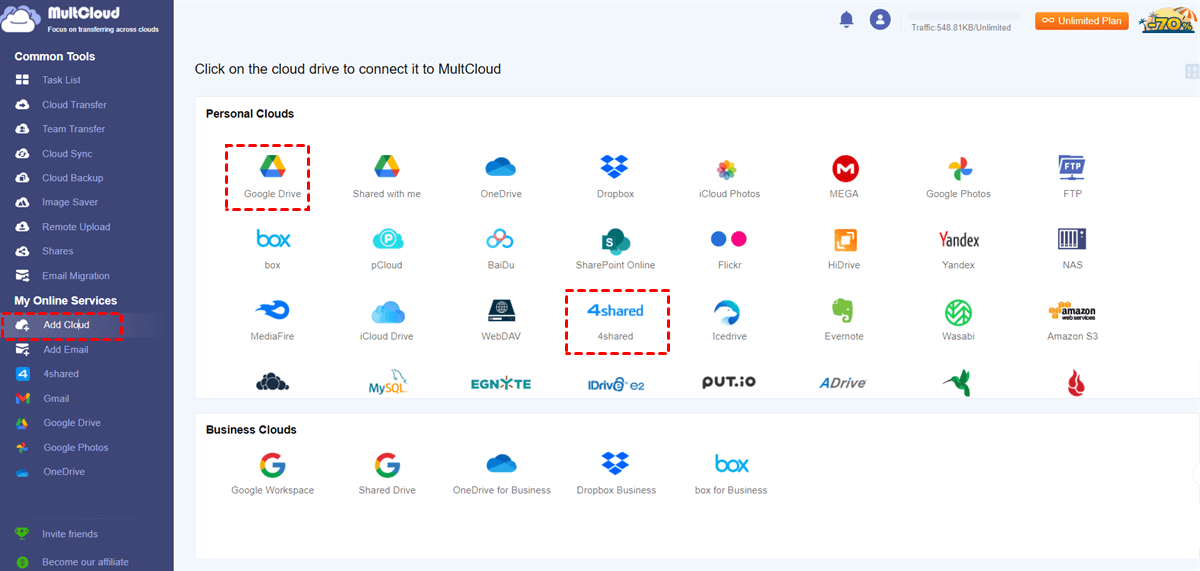This screenshot has height=571, width=1200.
Task: Add the OneDrive personal cloud
Action: point(501,177)
